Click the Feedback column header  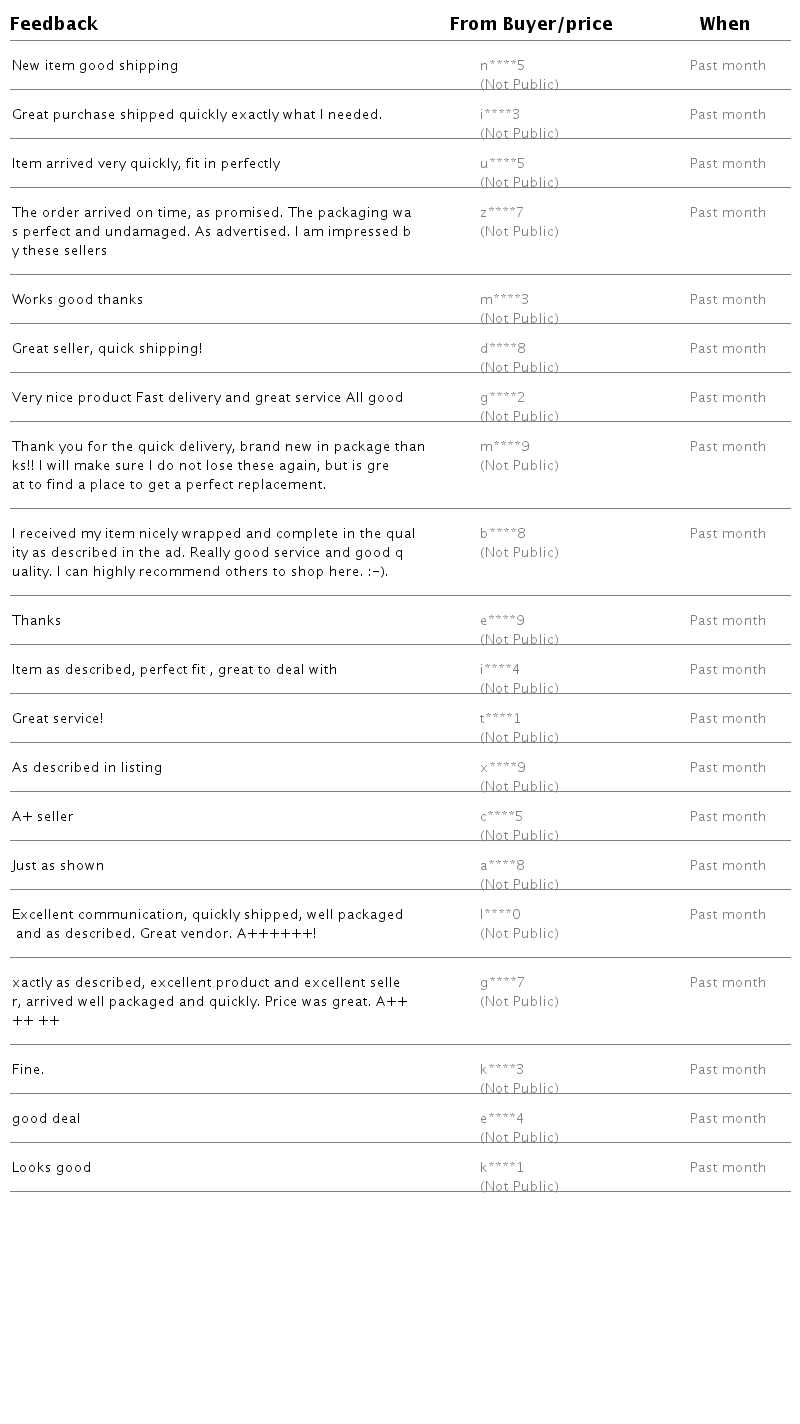coord(54,24)
